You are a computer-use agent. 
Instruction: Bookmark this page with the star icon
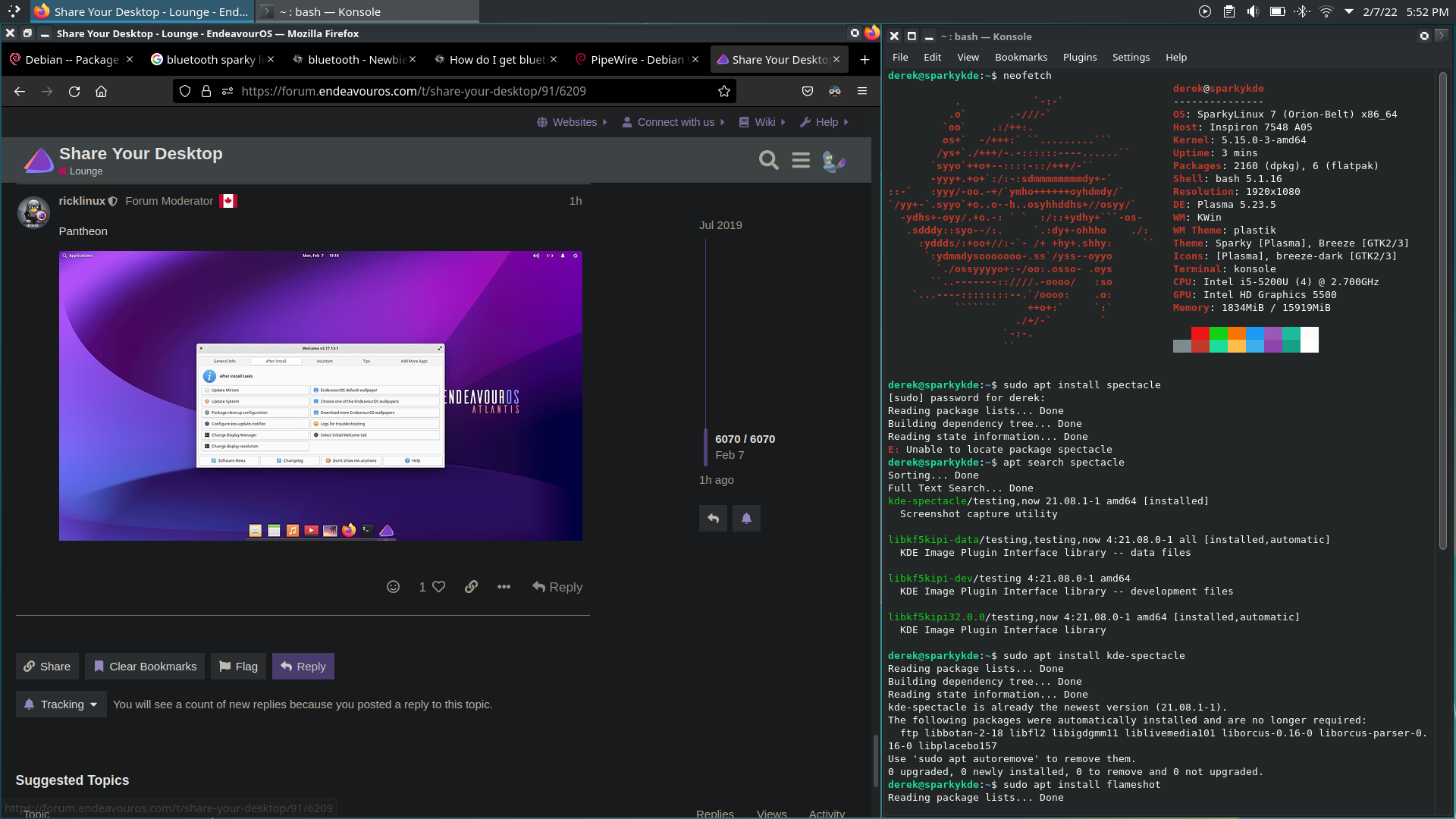pos(724,91)
